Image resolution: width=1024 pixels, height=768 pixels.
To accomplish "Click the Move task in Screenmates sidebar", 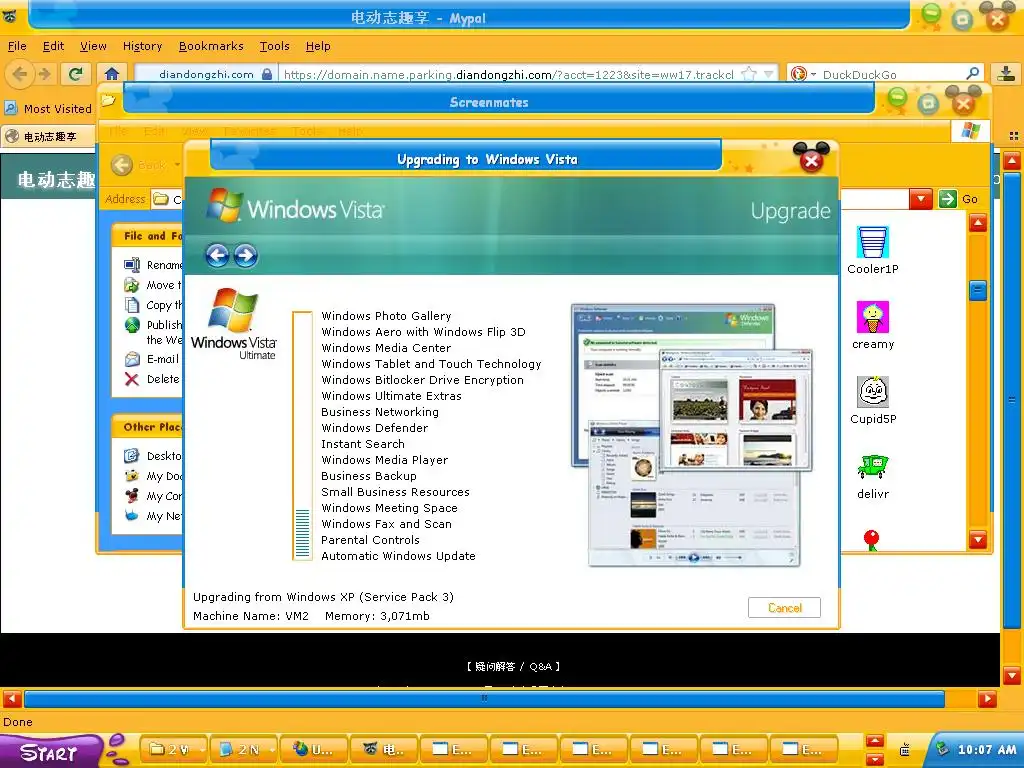I will coord(153,285).
